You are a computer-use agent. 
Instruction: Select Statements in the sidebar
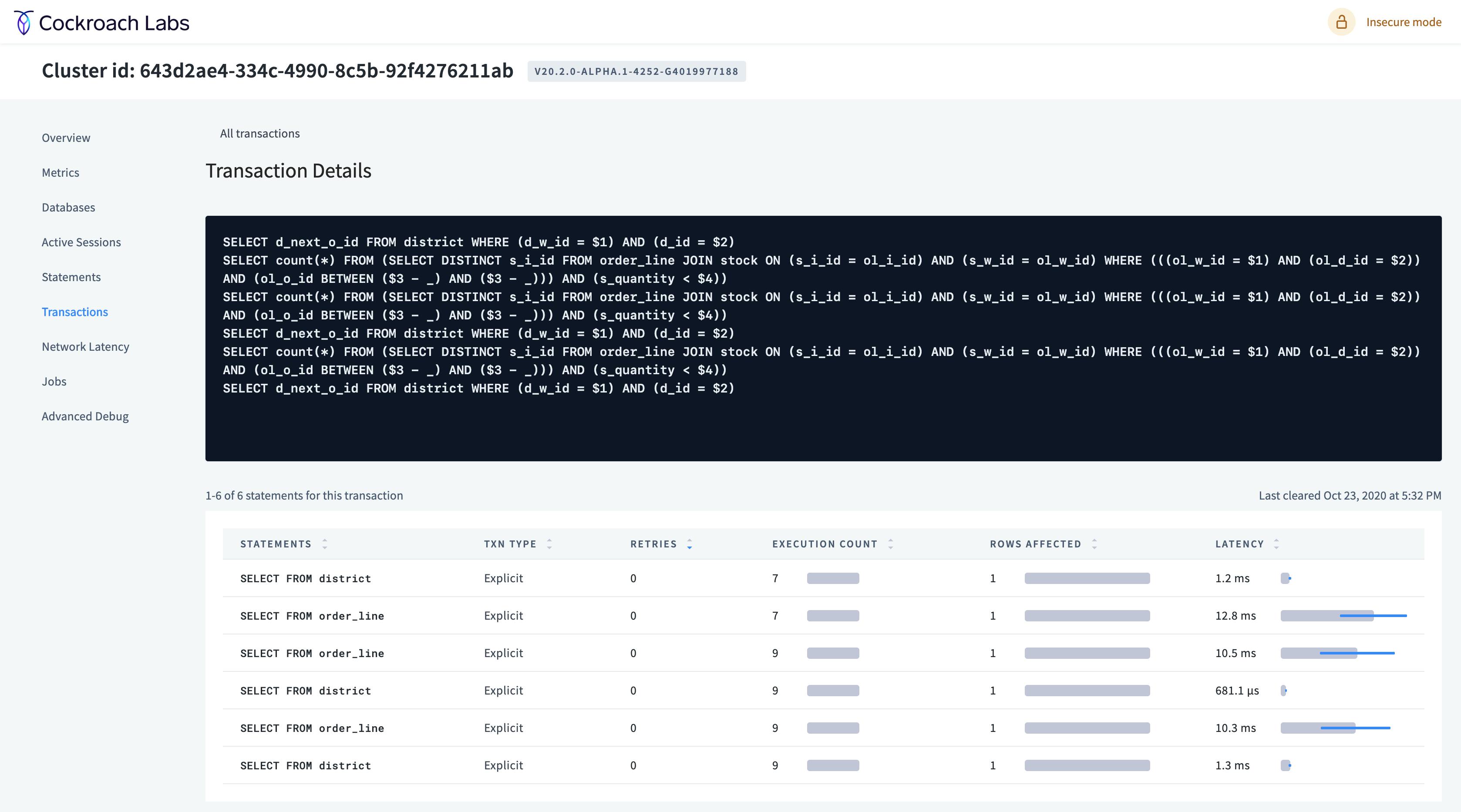click(71, 277)
